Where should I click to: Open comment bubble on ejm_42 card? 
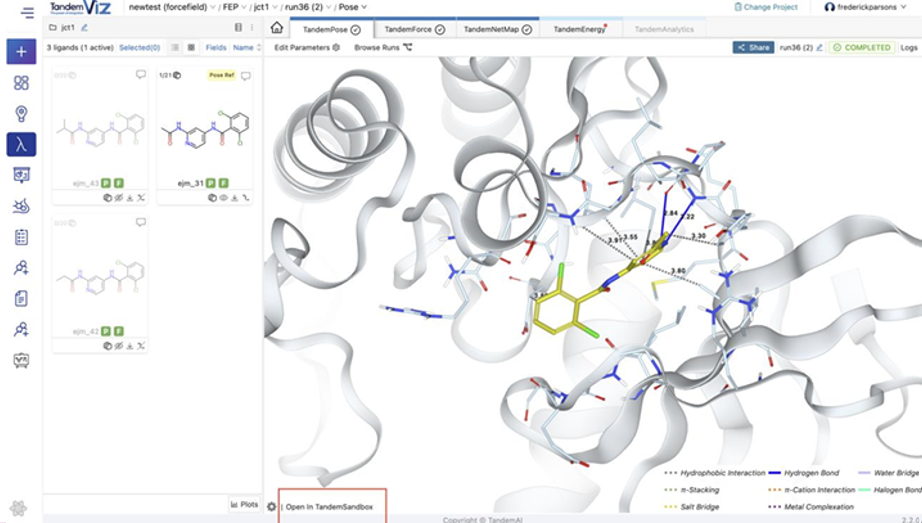pos(141,222)
